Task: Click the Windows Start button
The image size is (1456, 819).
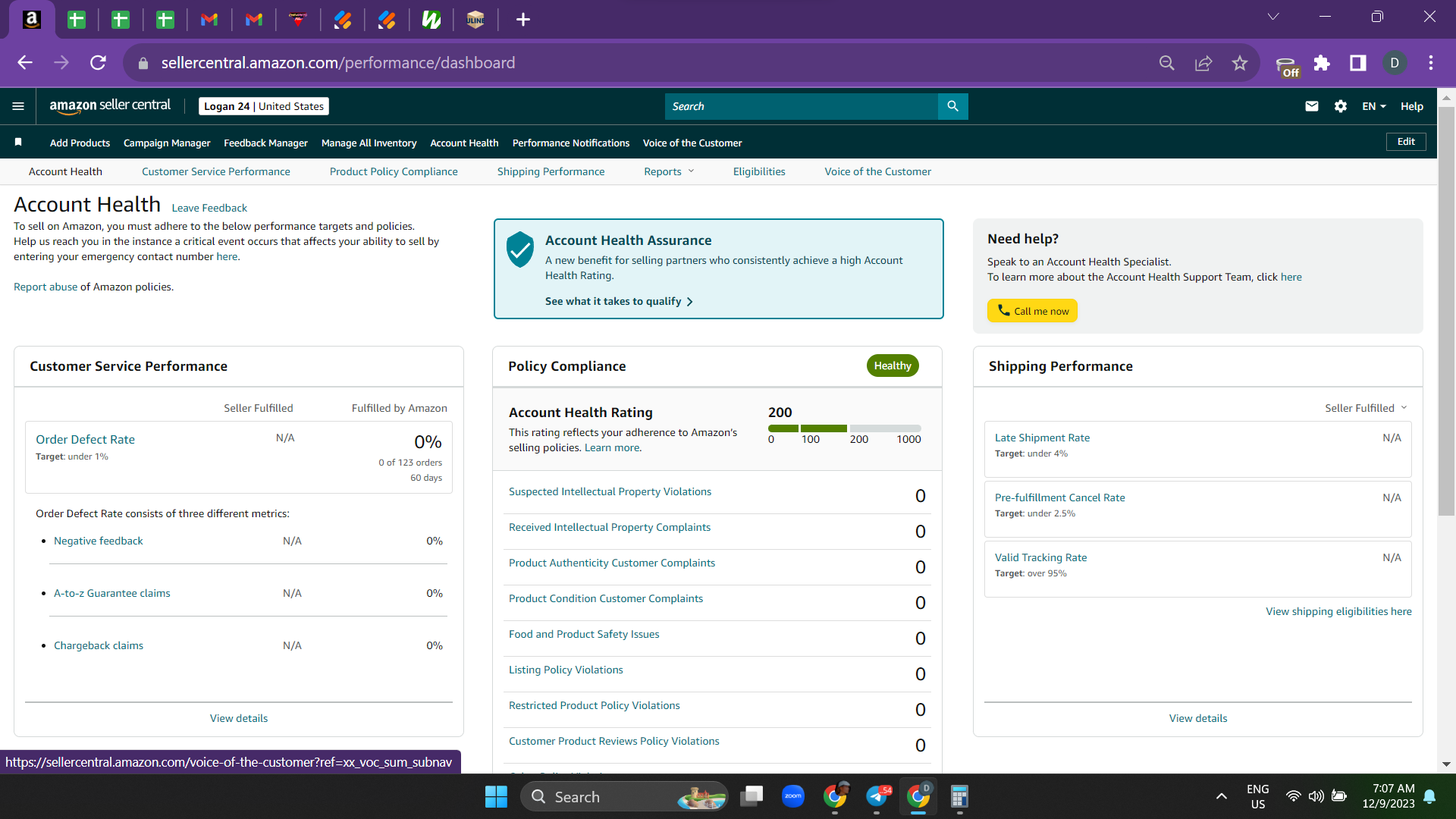Action: tap(496, 796)
